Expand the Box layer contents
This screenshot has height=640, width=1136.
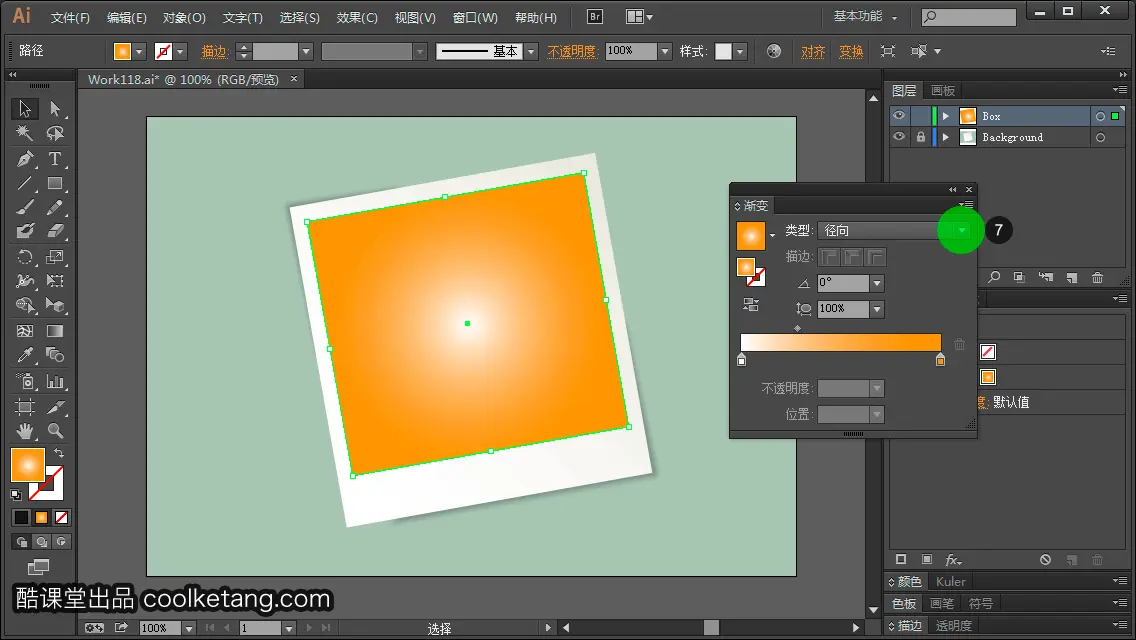[945, 116]
